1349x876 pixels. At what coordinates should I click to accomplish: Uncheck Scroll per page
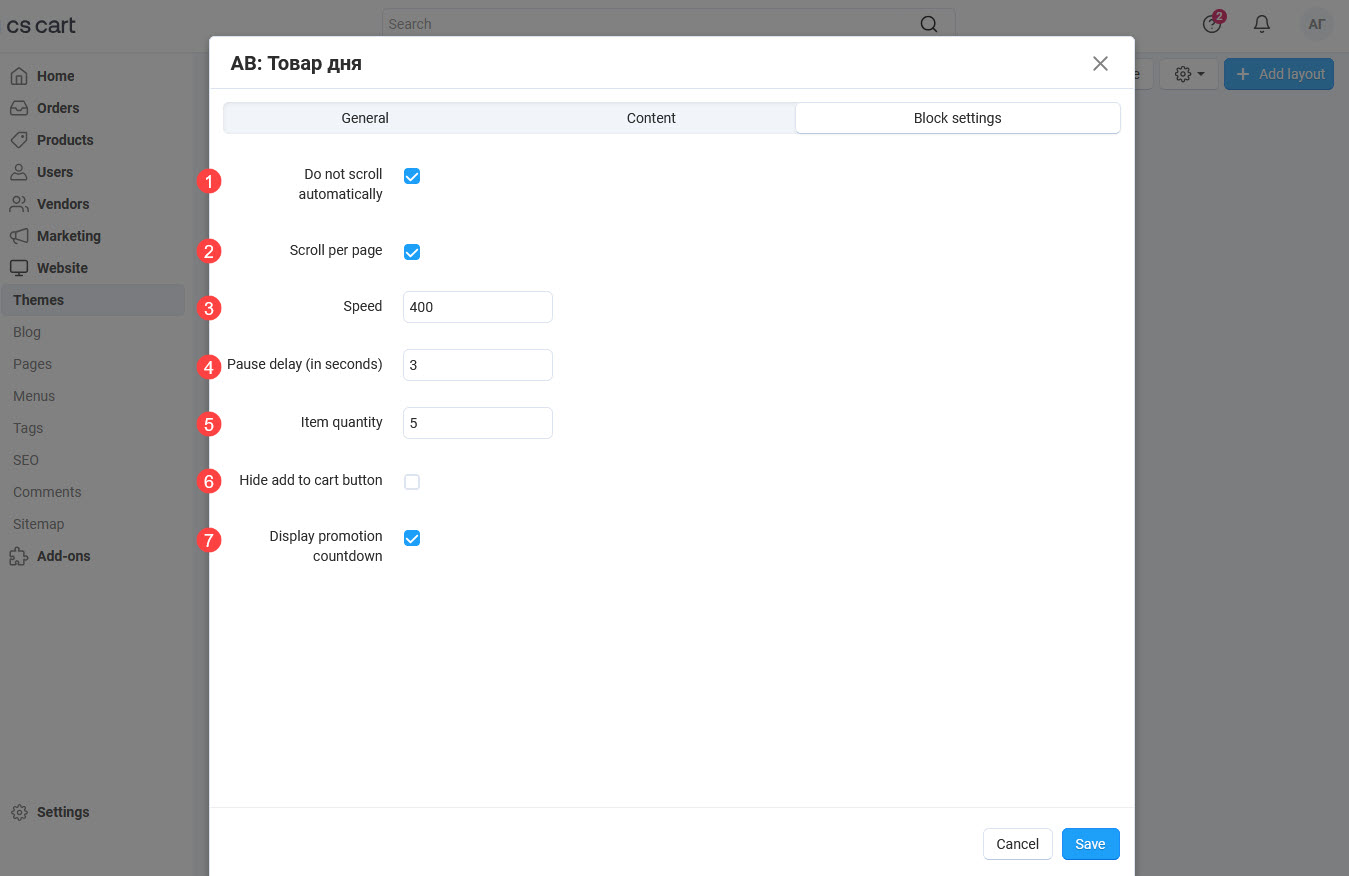[x=411, y=251]
